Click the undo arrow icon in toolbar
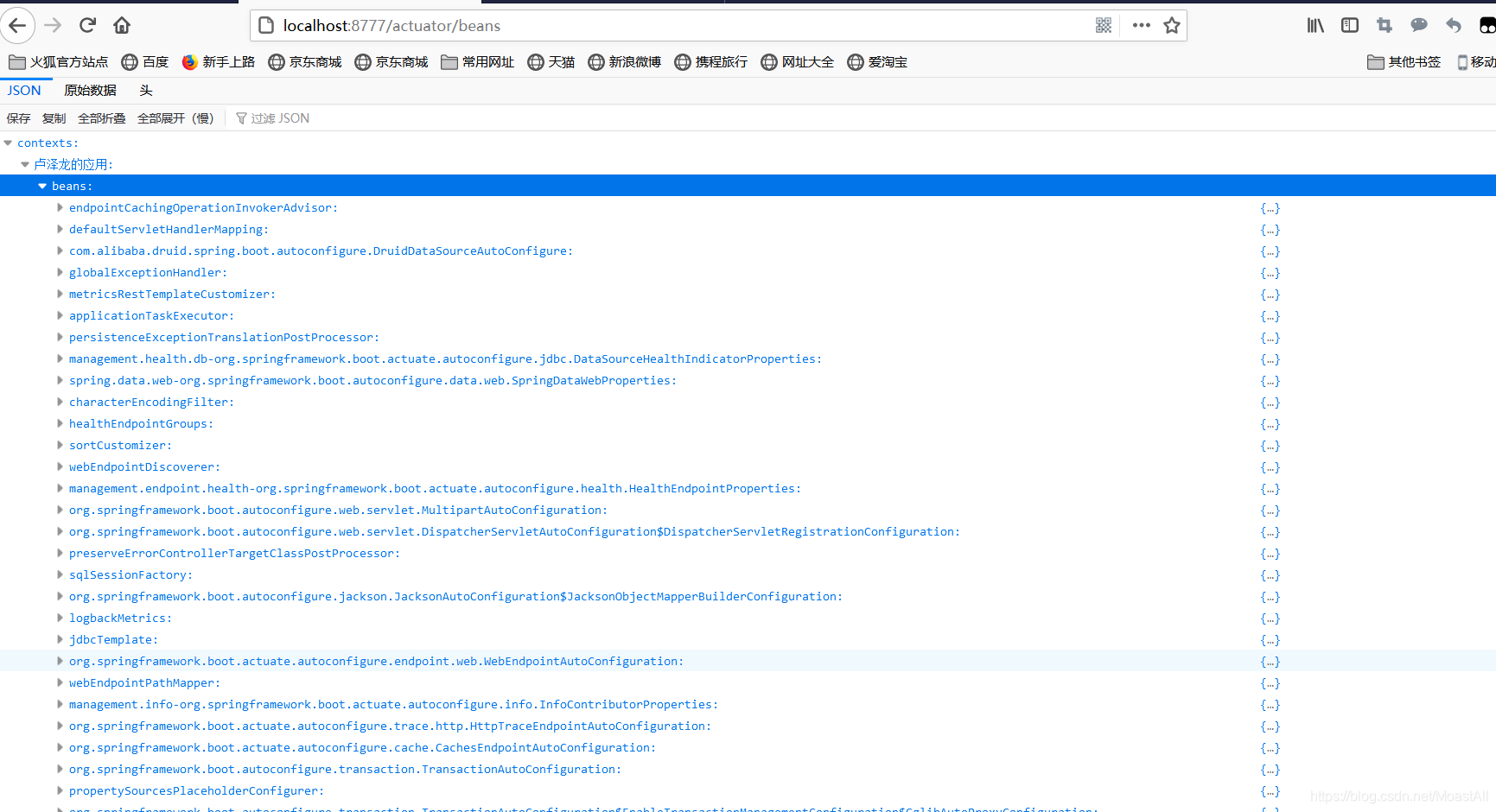Image resolution: width=1496 pixels, height=812 pixels. [1454, 25]
